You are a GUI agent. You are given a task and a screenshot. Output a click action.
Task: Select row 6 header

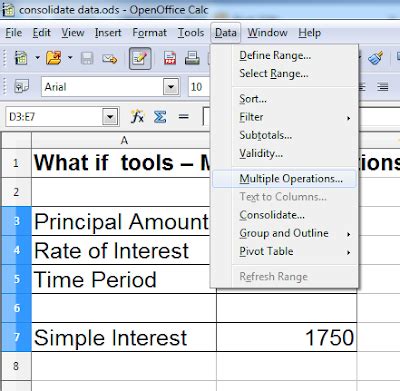[16, 308]
